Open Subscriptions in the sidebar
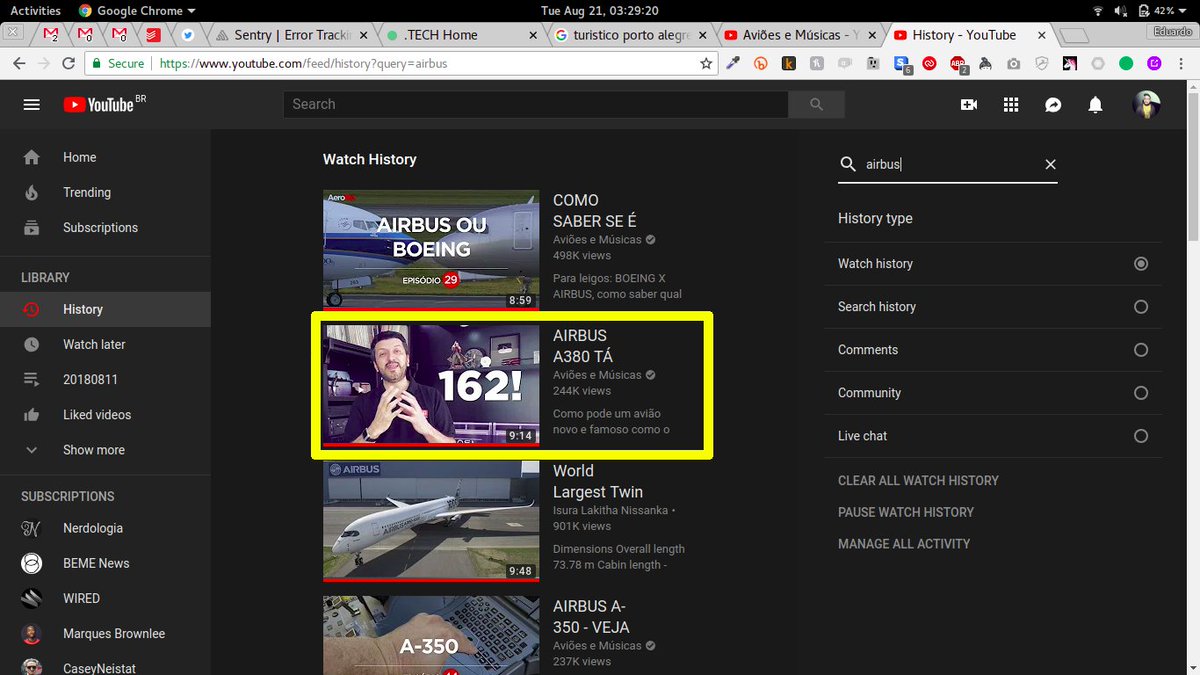The image size is (1200, 675). tap(105, 227)
